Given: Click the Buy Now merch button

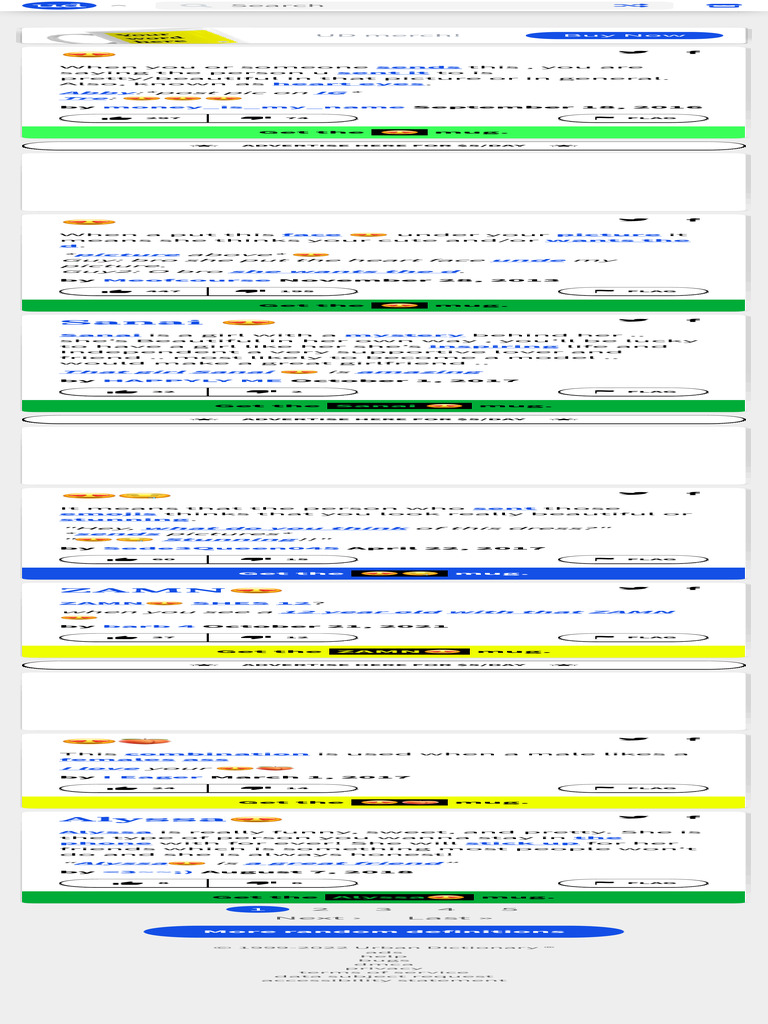Looking at the screenshot, I should (624, 35).
